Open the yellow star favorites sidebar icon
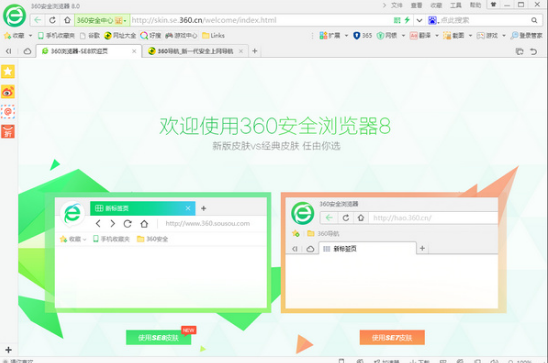The width and height of the screenshot is (548, 363). pyautogui.click(x=8, y=71)
